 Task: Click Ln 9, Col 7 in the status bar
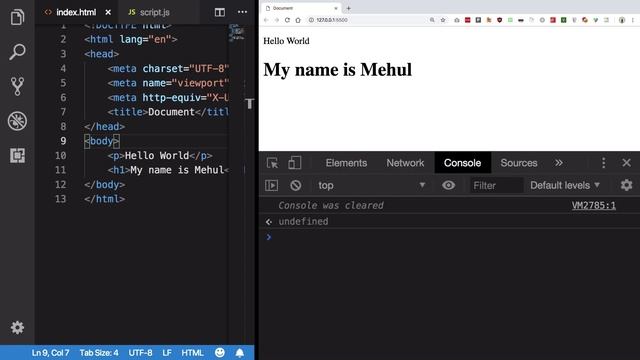(50, 353)
